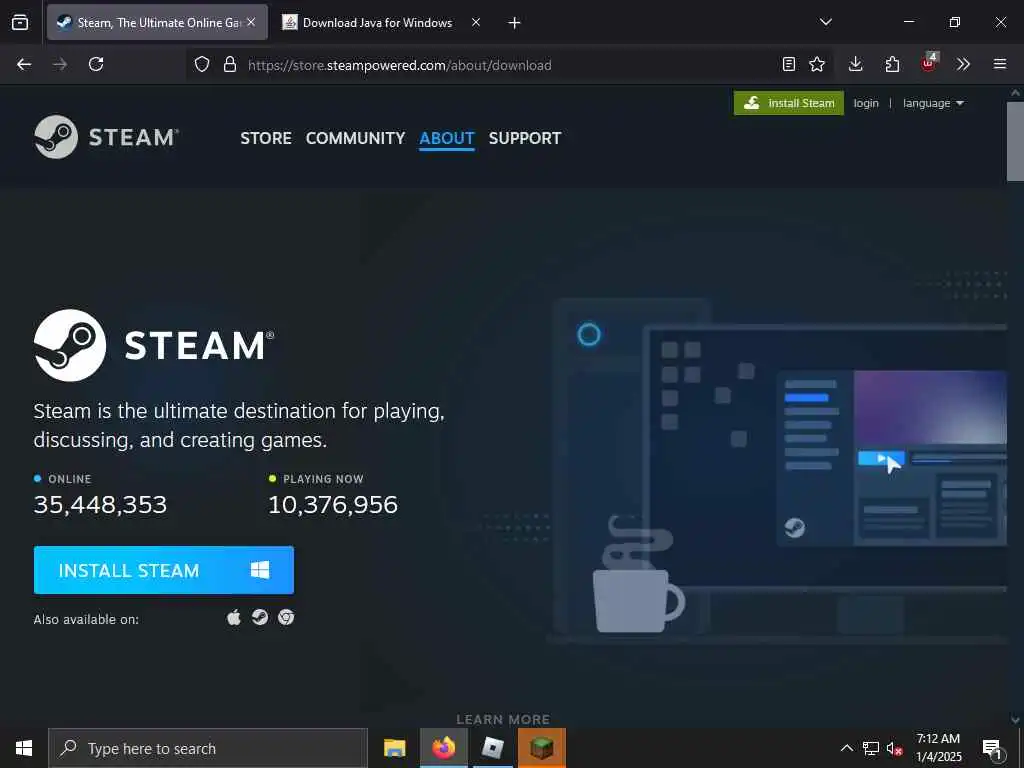Switch to Download Java for Windows tab

(x=377, y=22)
